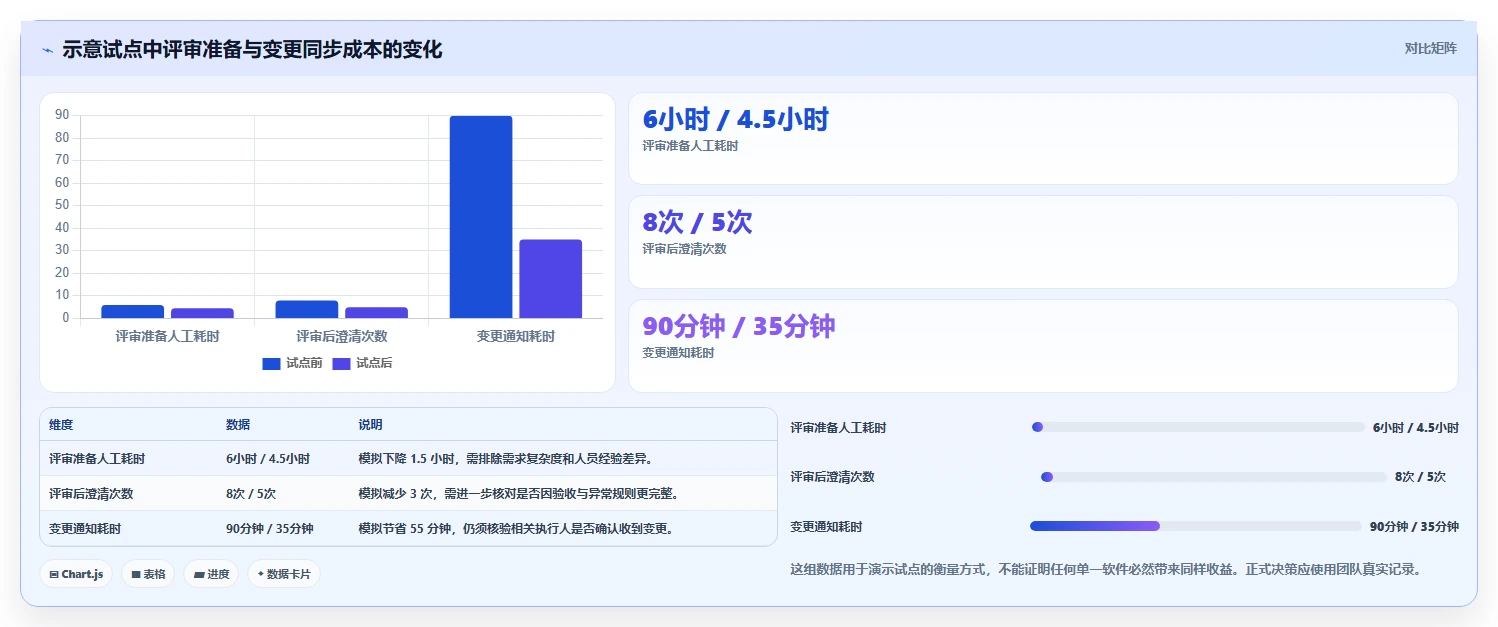Click the 试点前 bar for 评审后澄清次数
This screenshot has height=627, width=1498.
(307, 309)
